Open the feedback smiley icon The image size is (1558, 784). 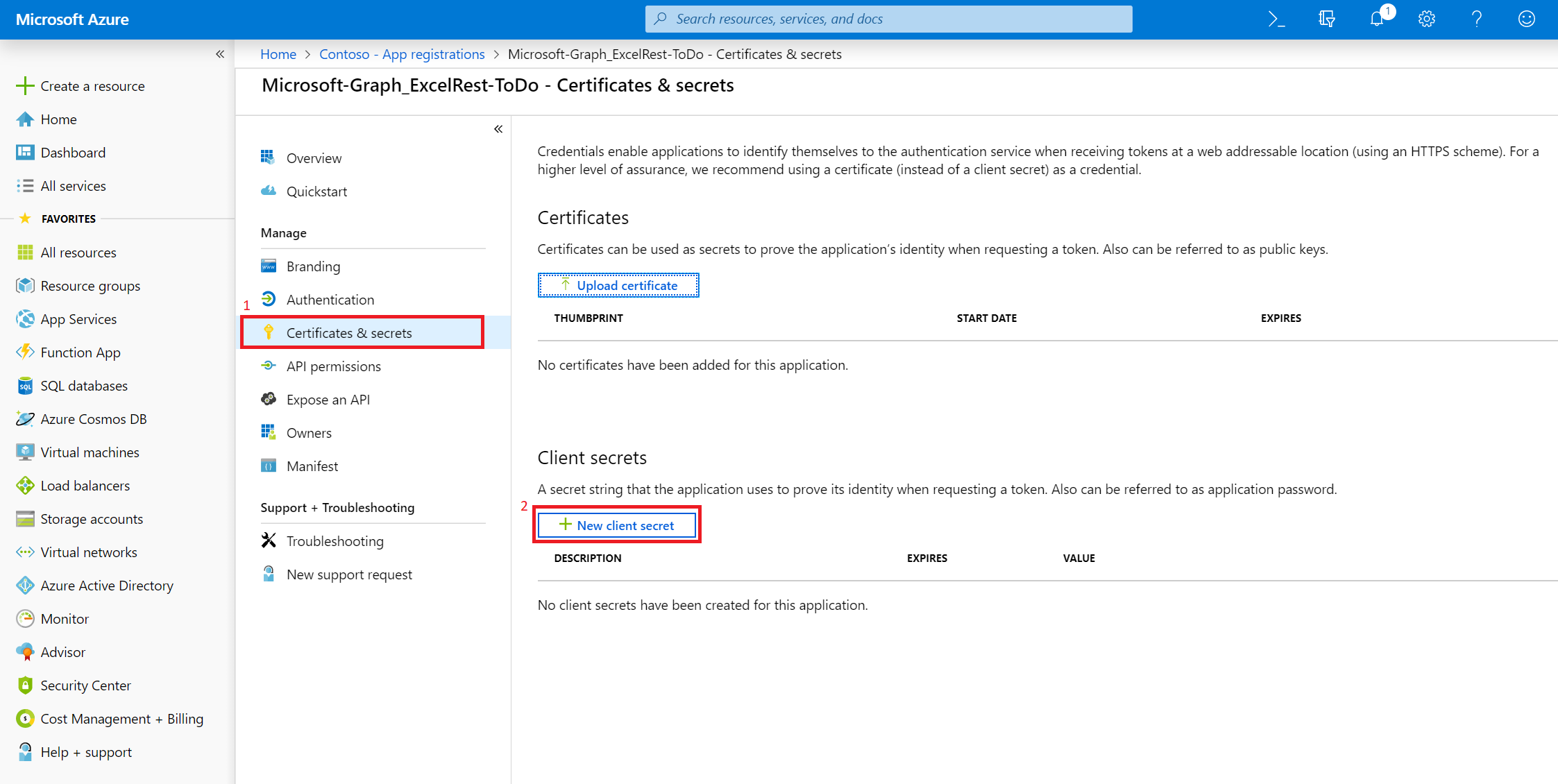coord(1527,19)
